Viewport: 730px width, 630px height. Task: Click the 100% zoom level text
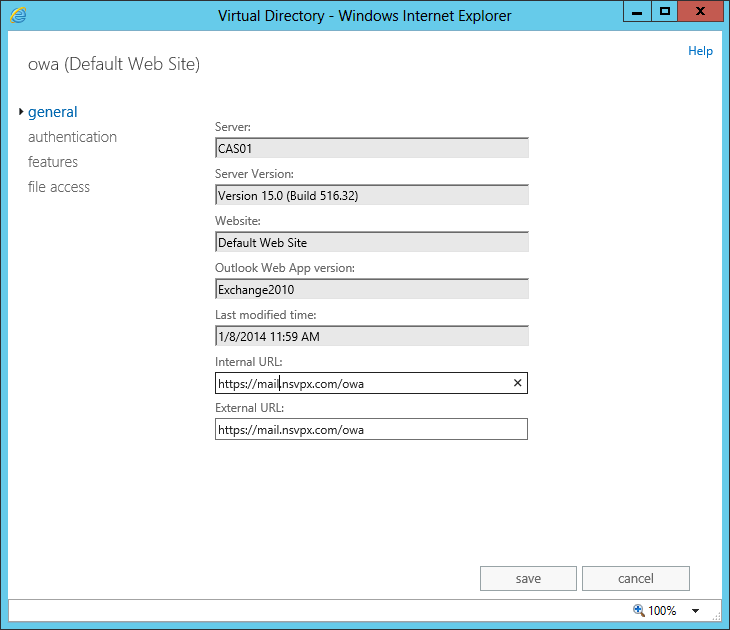662,611
